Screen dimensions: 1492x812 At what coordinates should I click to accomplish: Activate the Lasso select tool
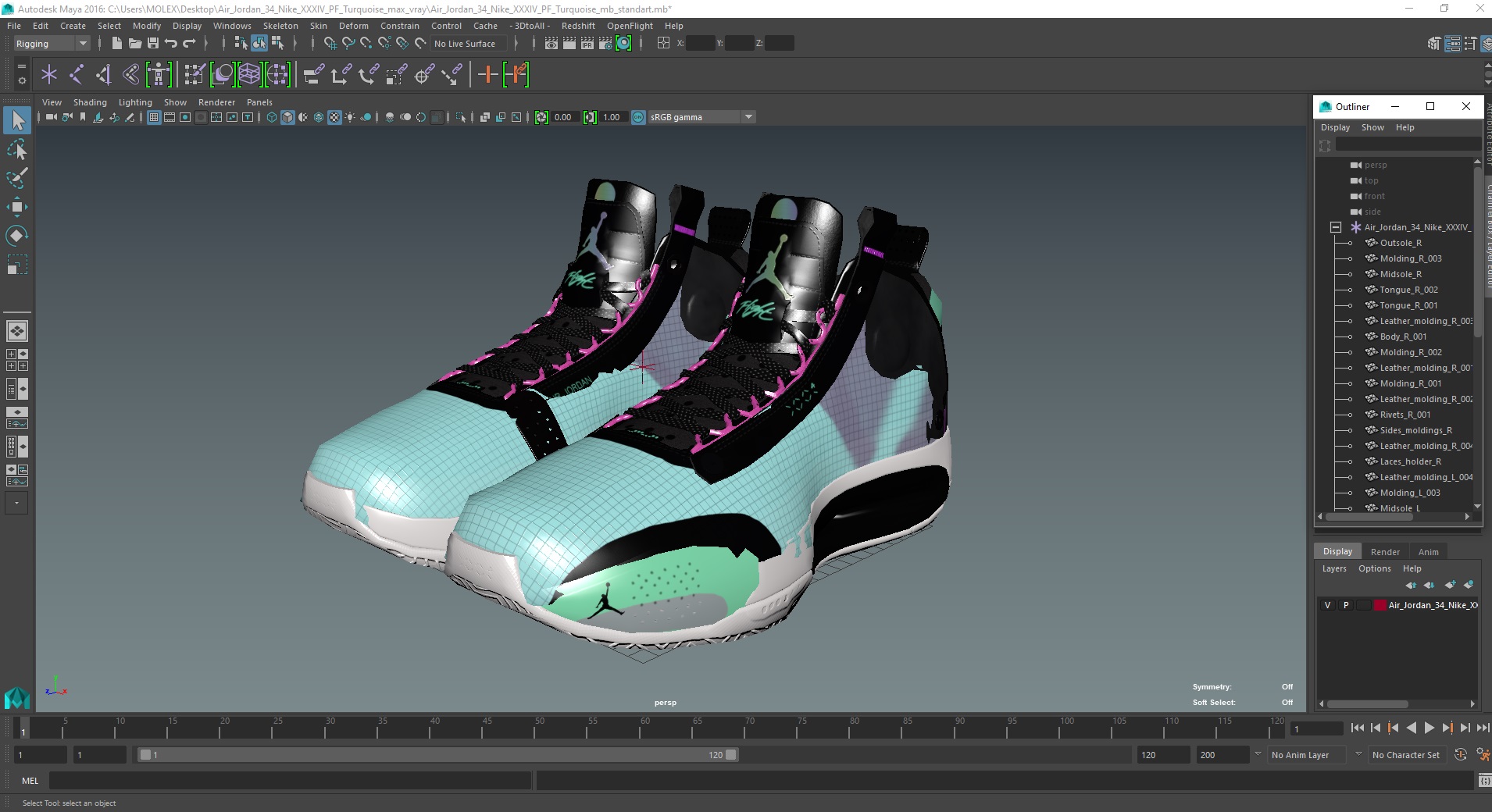(x=17, y=149)
